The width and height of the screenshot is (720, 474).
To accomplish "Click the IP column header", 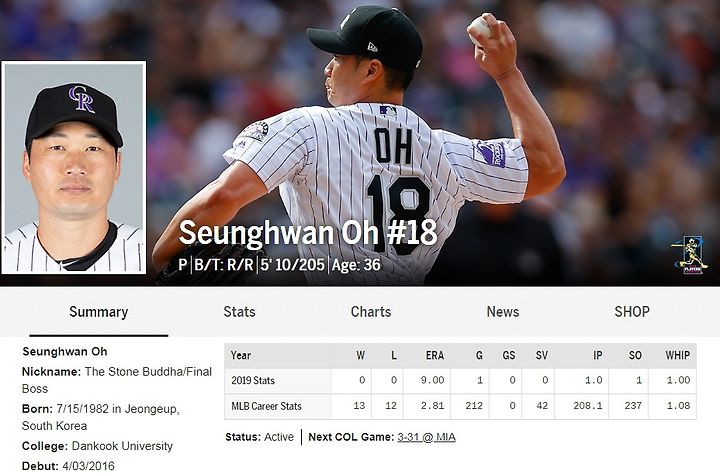I will 597,355.
